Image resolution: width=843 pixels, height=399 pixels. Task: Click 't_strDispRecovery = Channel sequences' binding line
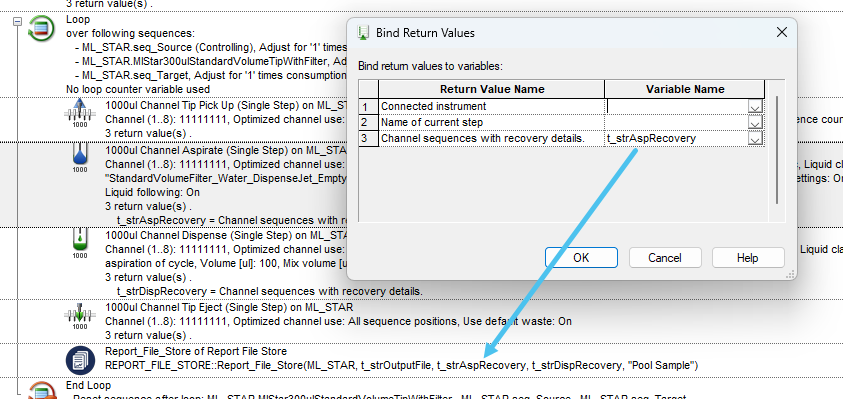270,291
